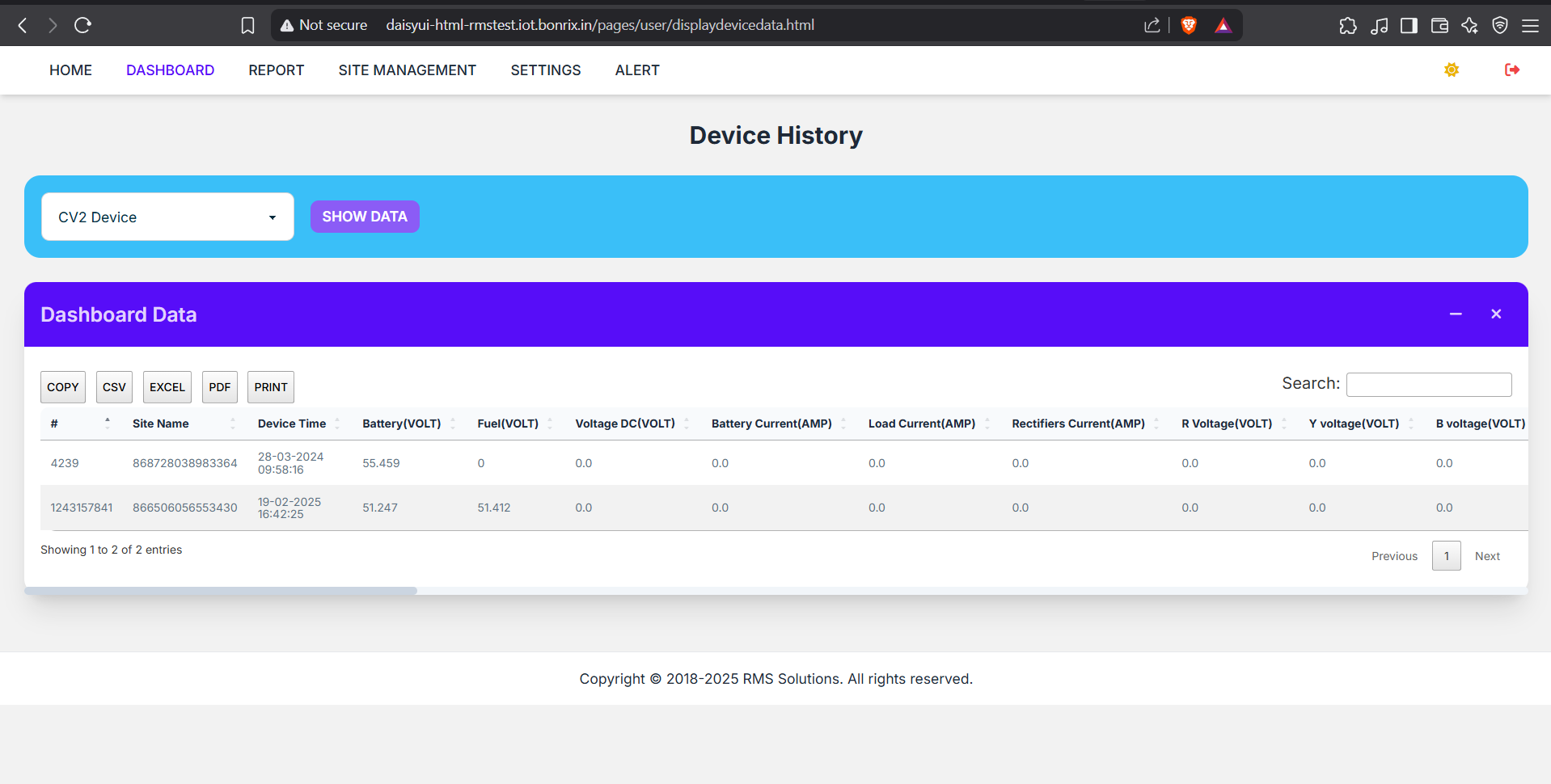Sort by Battery Current(AMP) column
Screen dimensions: 1551x784
tap(779, 424)
